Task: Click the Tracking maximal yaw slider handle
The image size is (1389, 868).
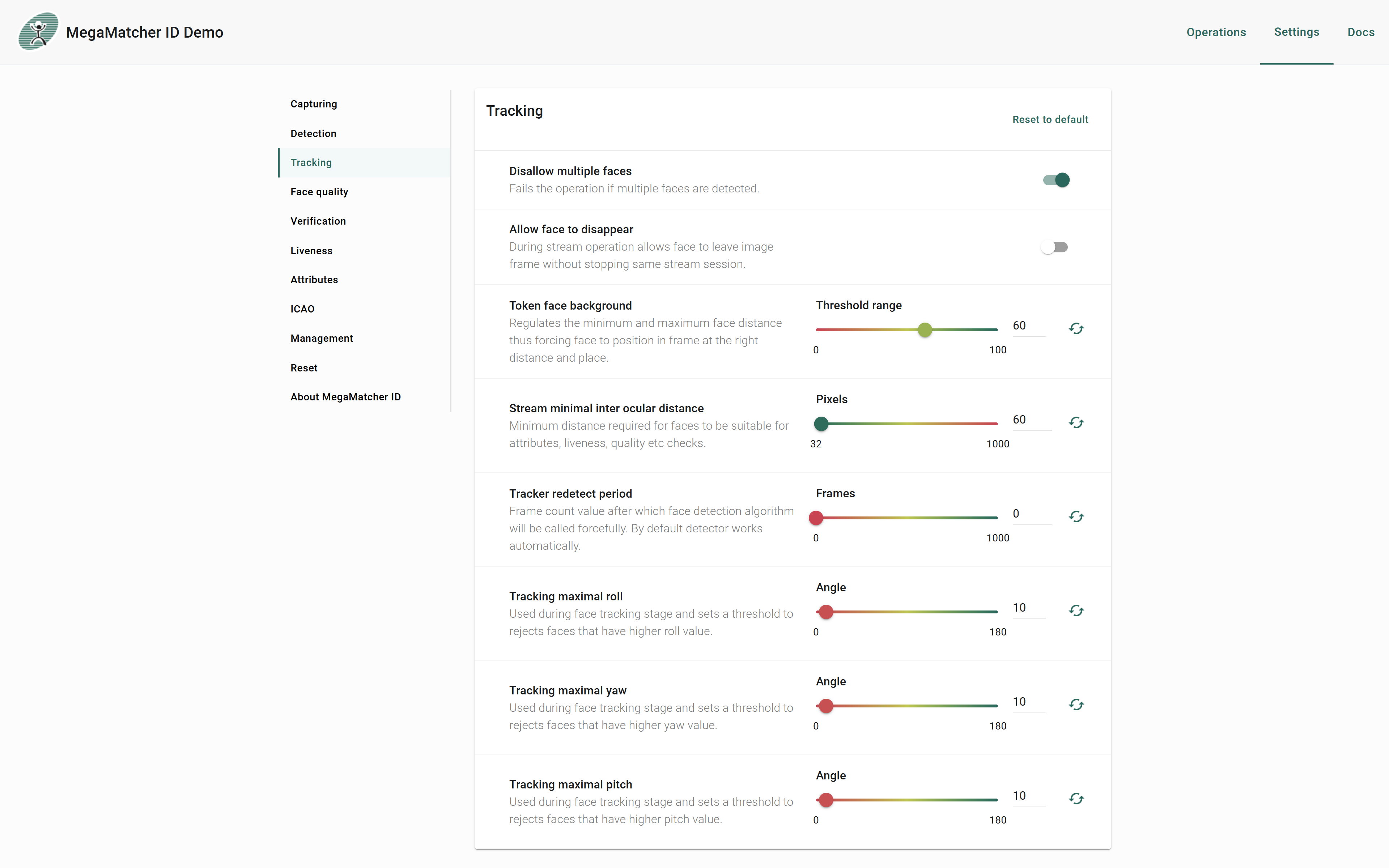Action: click(x=826, y=706)
